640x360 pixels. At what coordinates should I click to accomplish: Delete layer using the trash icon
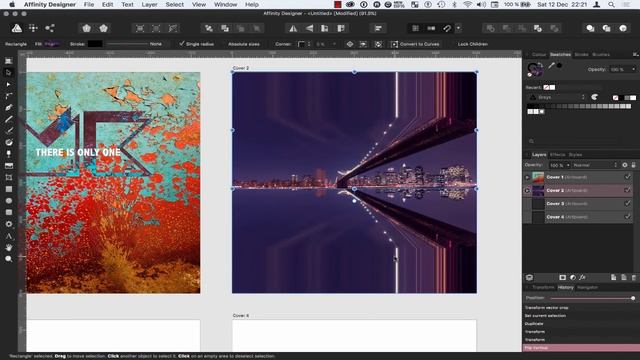tap(634, 278)
